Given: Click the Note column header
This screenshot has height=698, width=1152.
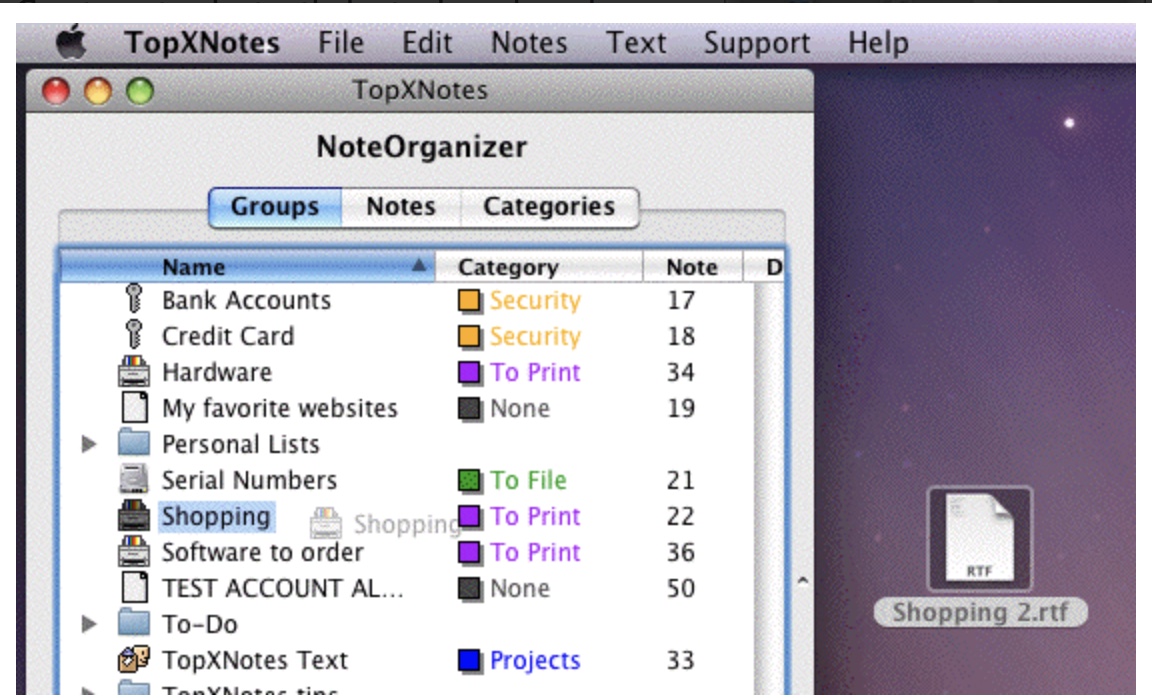Looking at the screenshot, I should point(692,267).
